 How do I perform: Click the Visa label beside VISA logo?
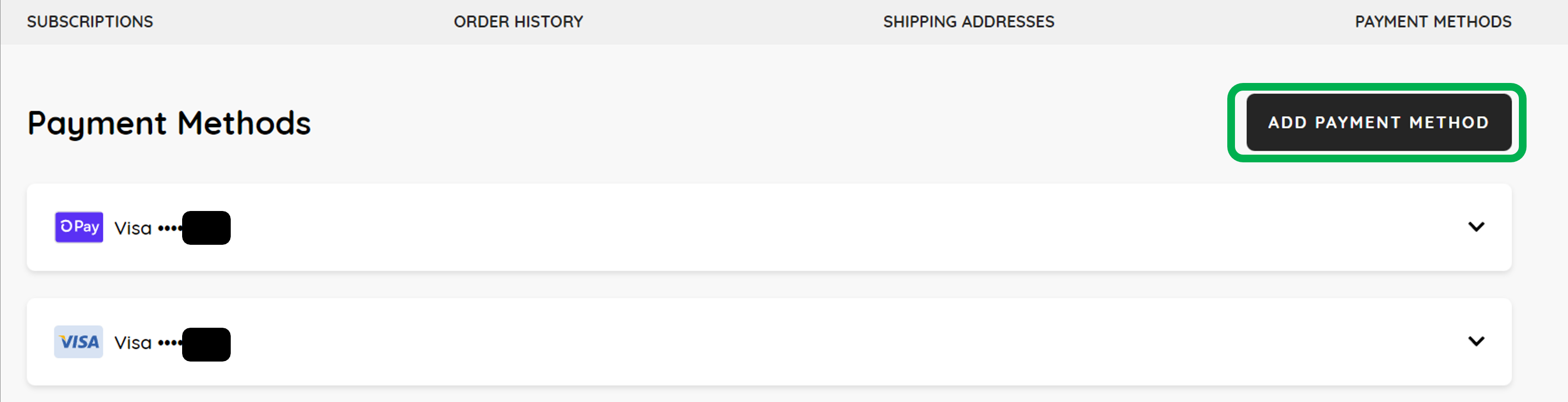(x=132, y=343)
